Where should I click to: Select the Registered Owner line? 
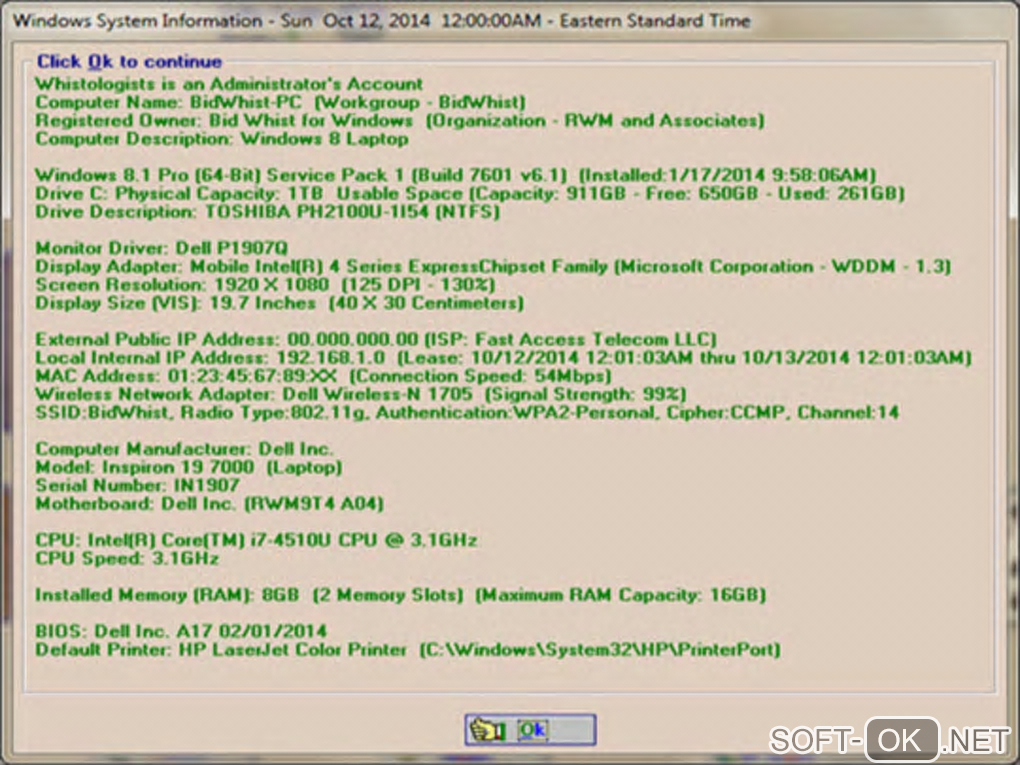[x=399, y=120]
